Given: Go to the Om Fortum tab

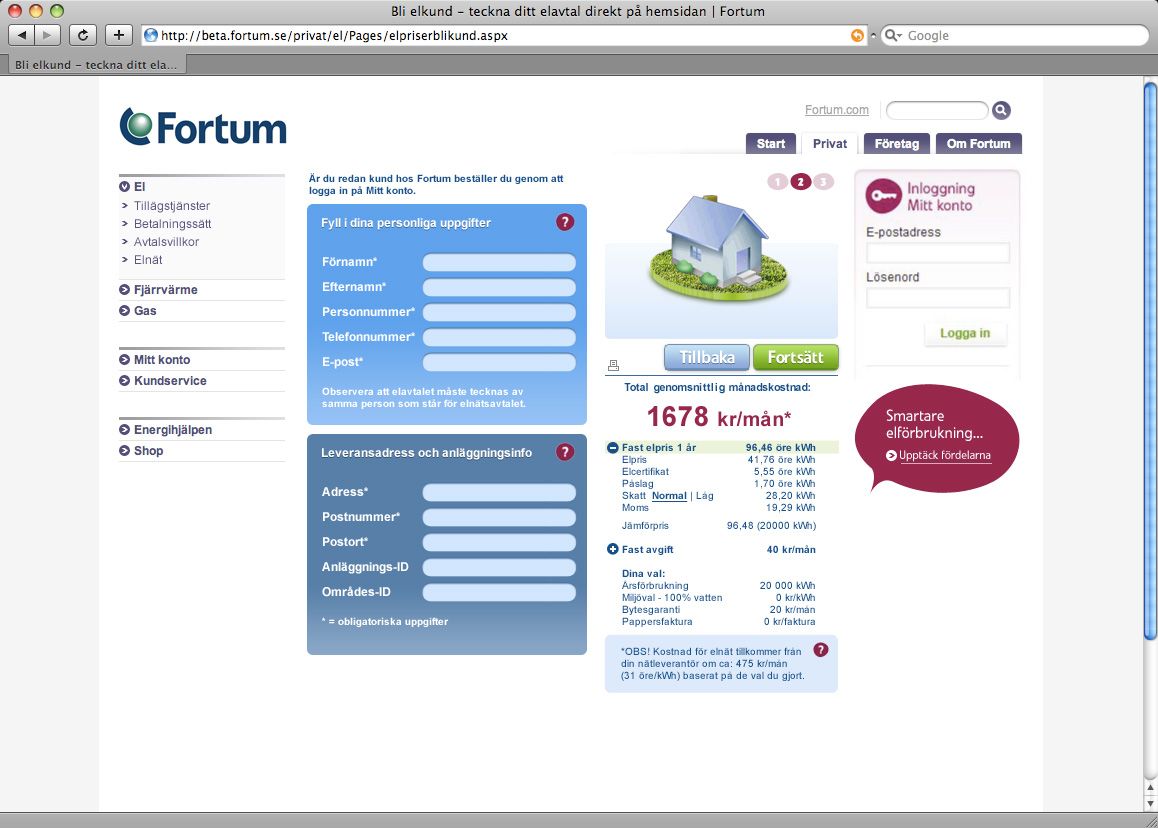Looking at the screenshot, I should click(x=979, y=143).
